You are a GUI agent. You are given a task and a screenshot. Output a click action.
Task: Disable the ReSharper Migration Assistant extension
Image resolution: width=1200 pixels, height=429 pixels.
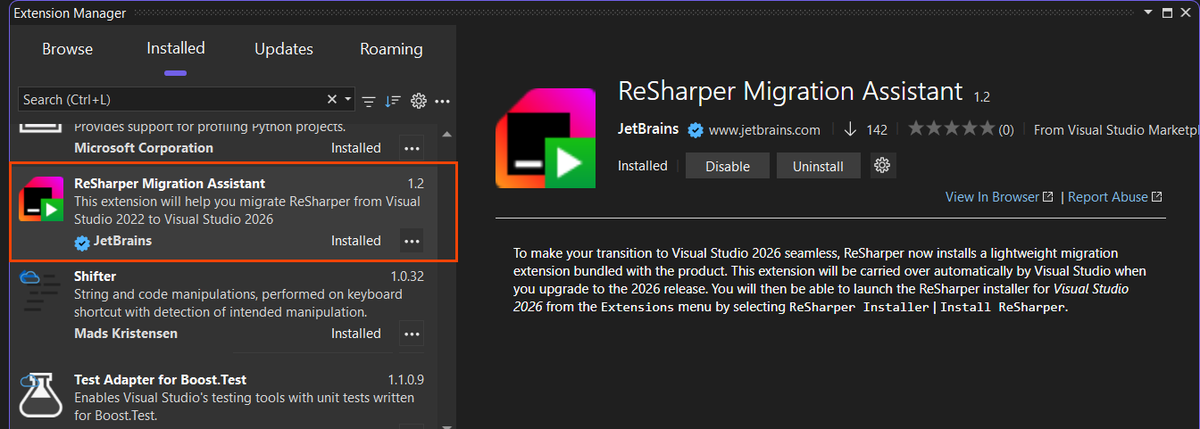coord(727,166)
